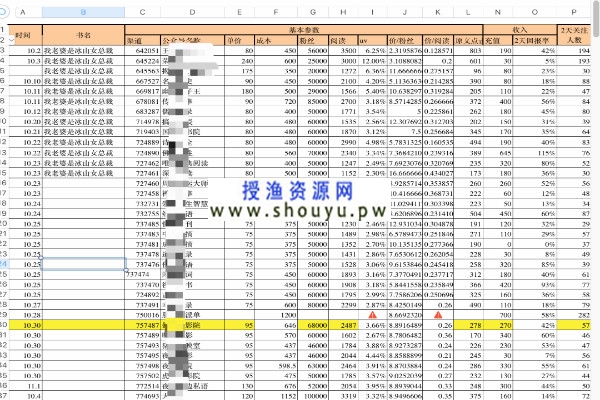The width and height of the screenshot is (600, 400).
Task: Click channel cell 645224
Action: pos(142,61)
